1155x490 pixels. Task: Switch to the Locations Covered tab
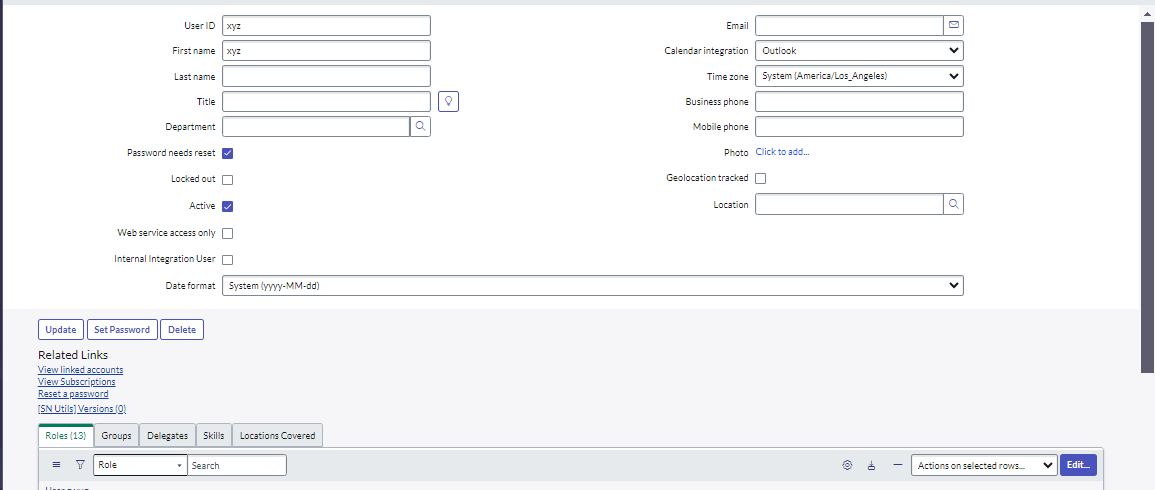pyautogui.click(x=278, y=435)
